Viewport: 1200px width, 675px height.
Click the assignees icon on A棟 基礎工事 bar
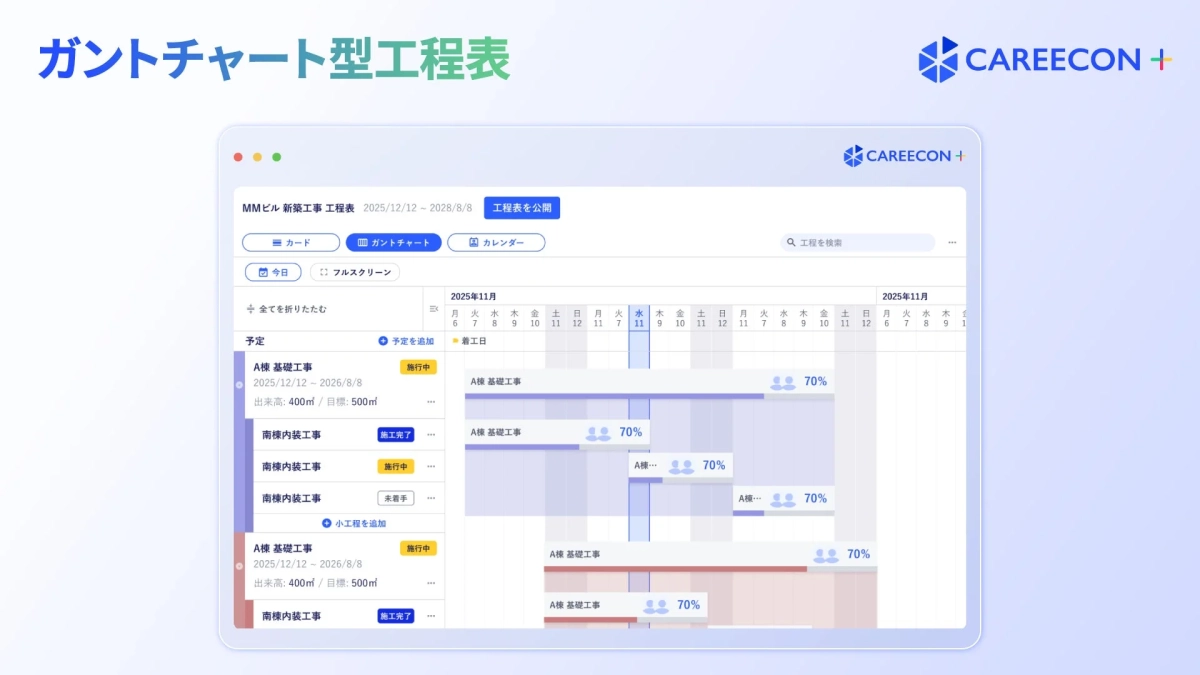(782, 381)
